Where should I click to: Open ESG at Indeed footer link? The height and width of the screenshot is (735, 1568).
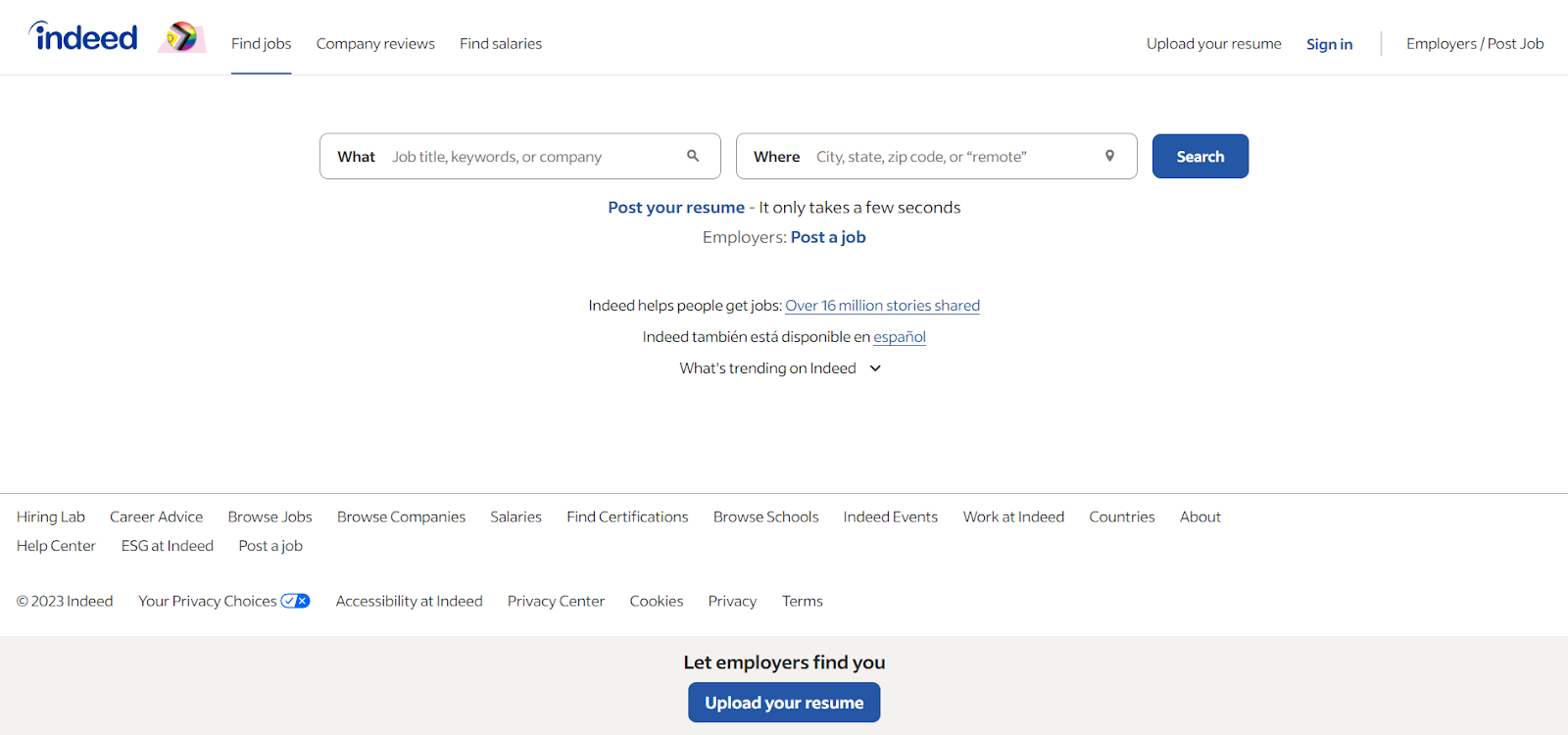pos(168,546)
